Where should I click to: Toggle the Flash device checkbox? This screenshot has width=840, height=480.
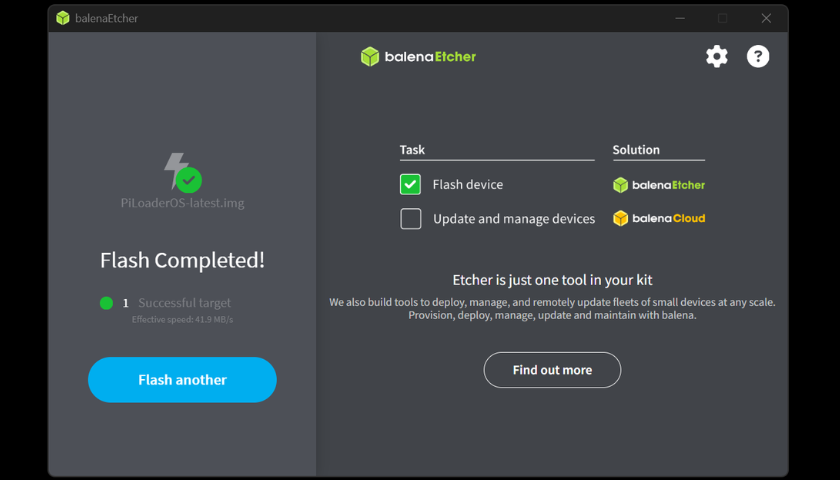pyautogui.click(x=410, y=184)
